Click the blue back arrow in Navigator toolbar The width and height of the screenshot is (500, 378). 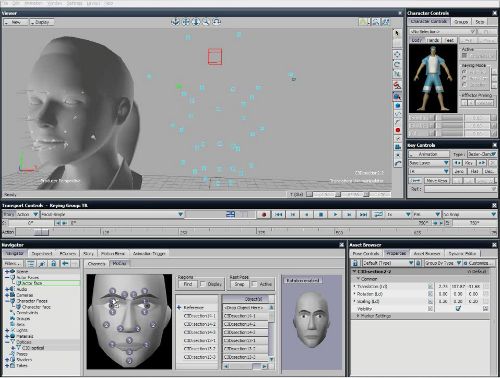pyautogui.click(x=65, y=264)
